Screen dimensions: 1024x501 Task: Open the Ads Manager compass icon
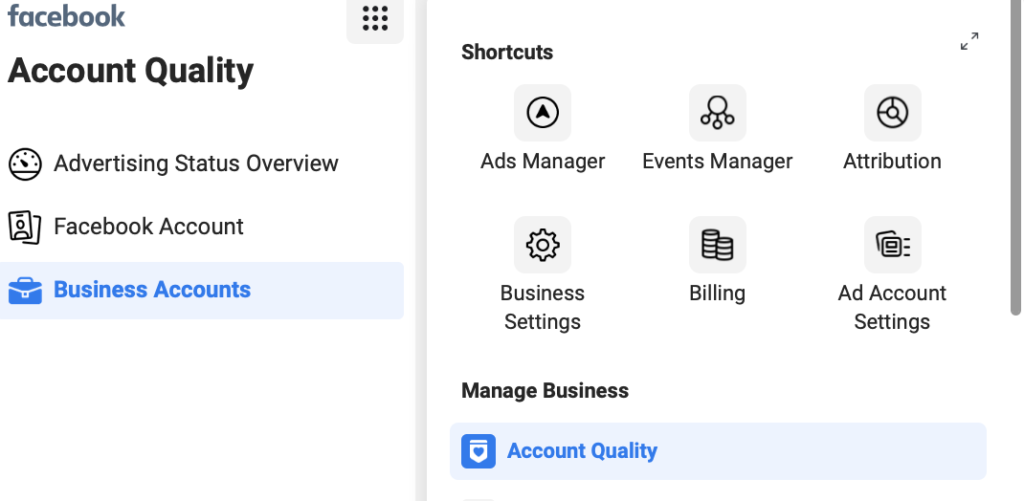pyautogui.click(x=542, y=113)
